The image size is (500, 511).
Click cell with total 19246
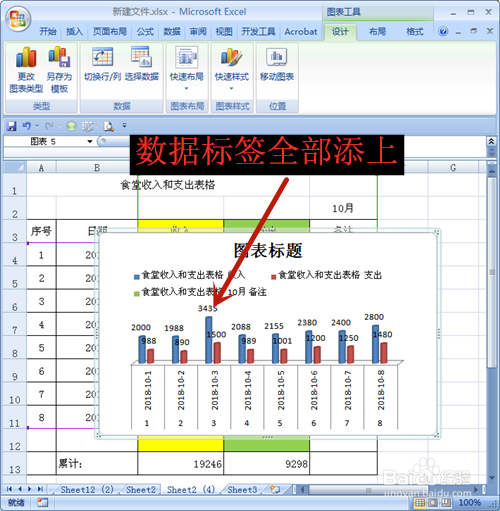180,463
